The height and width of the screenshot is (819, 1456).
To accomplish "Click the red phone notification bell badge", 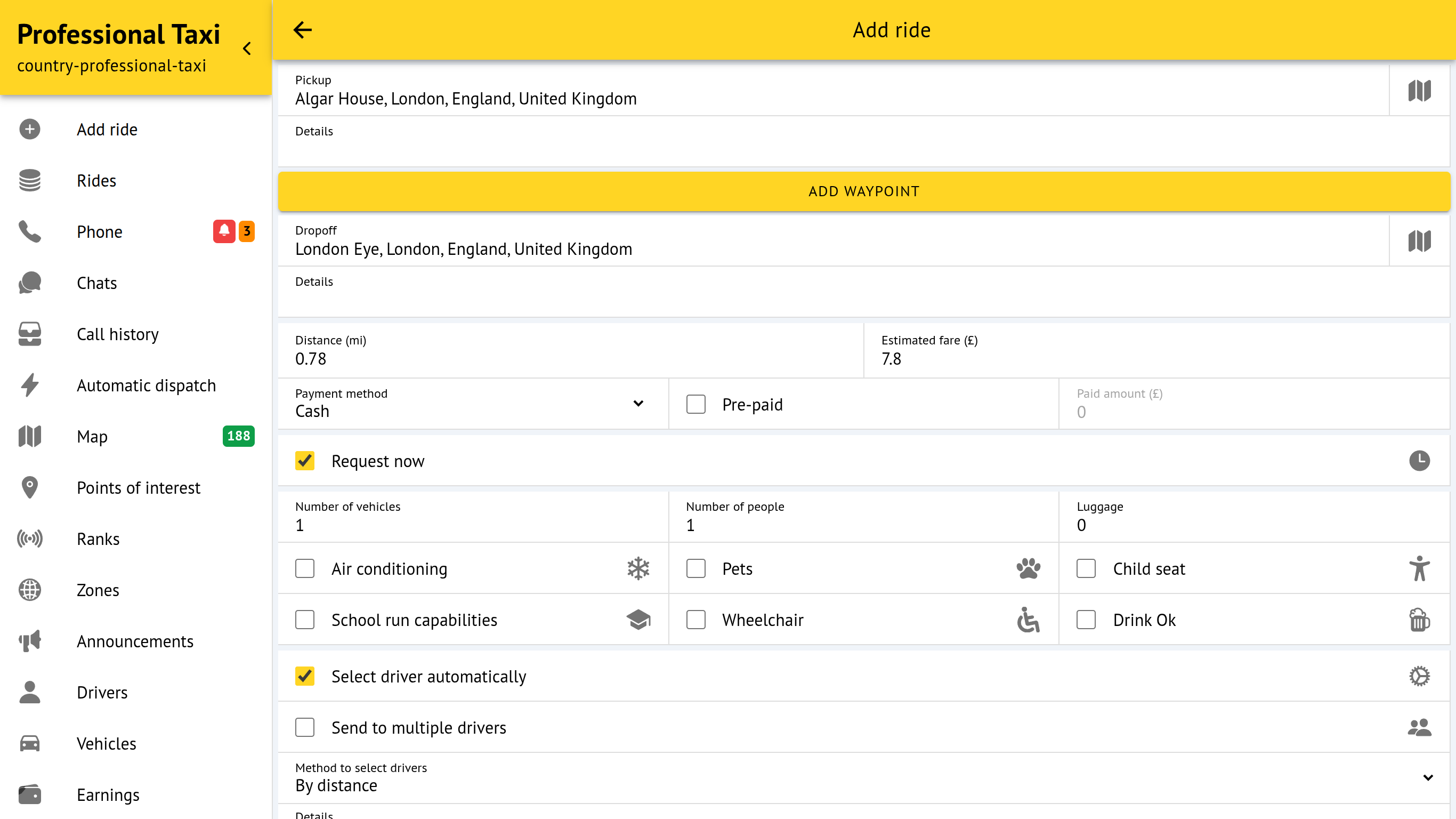I will [x=224, y=231].
